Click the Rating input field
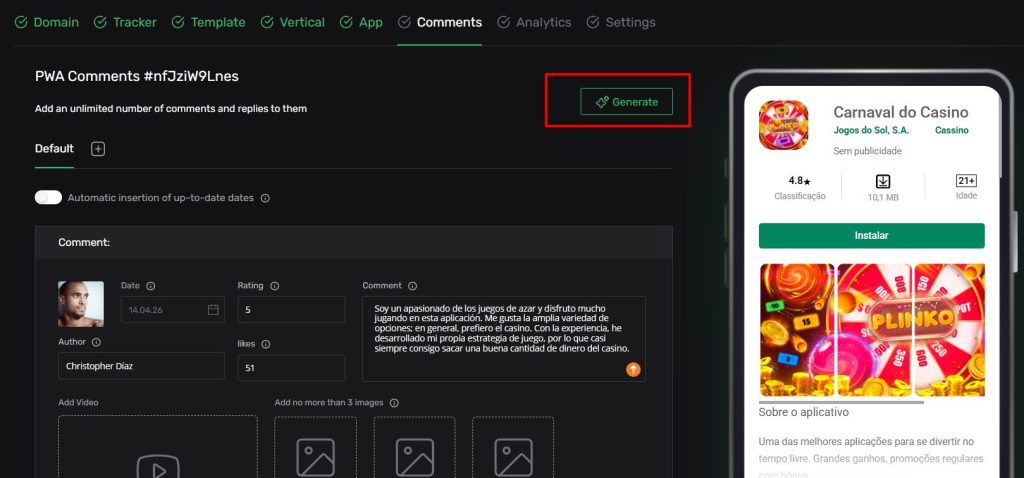1024x478 pixels. [x=291, y=310]
